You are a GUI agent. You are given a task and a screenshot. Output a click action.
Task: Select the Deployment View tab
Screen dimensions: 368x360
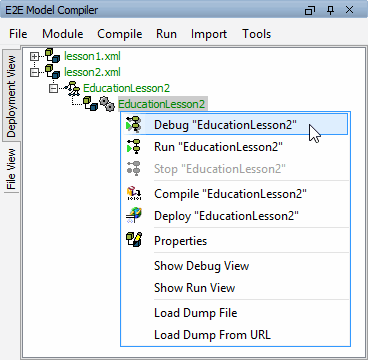tap(11, 96)
